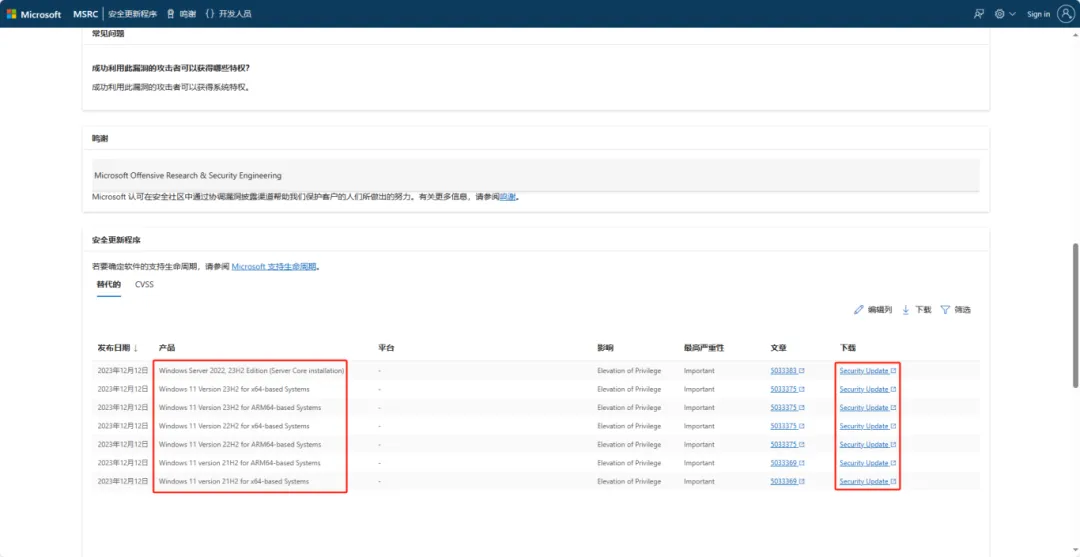Viewport: 1080px width, 557px height.
Task: Select Windows 11 Version 23H2 for ARM64-based Systems
Action: pos(240,408)
